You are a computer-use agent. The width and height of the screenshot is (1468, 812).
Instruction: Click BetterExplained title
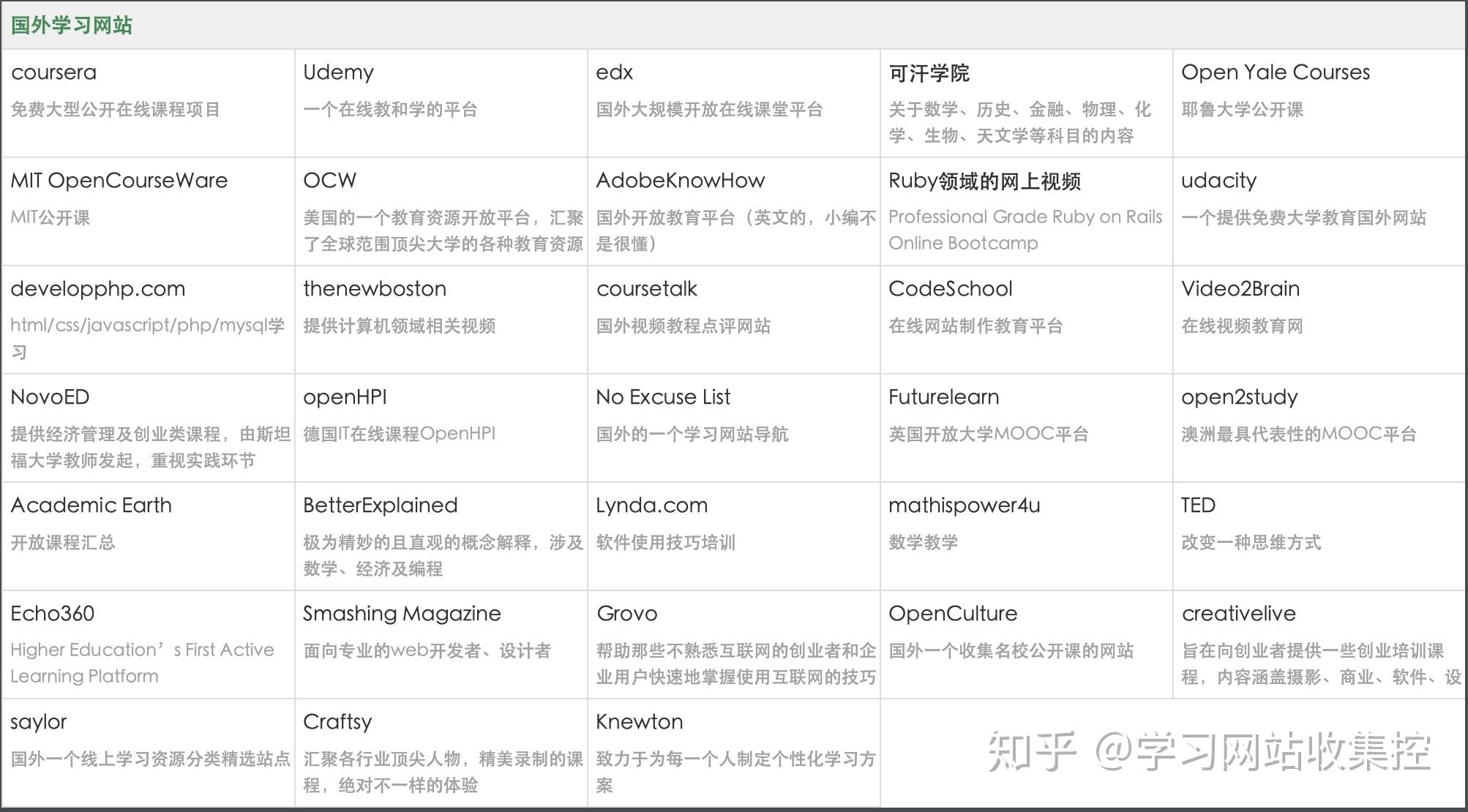(380, 505)
